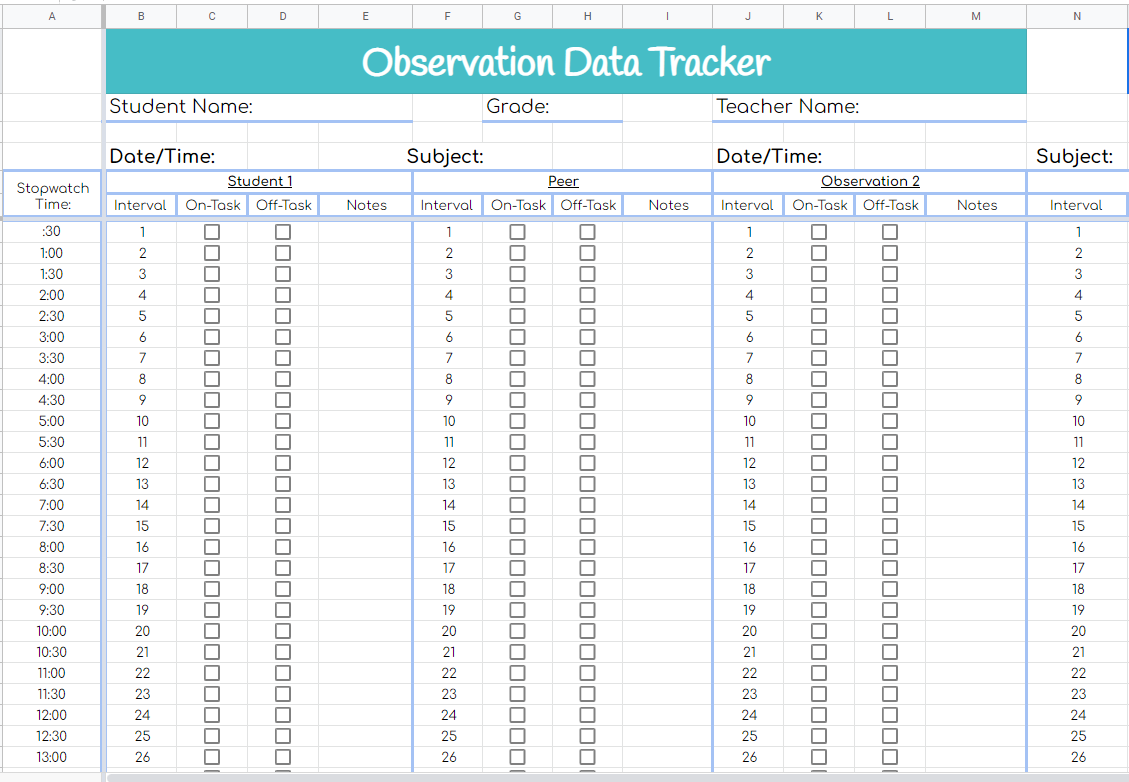Screen dimensions: 1129x782
Task: Select column B header
Action: pyautogui.click(x=141, y=16)
